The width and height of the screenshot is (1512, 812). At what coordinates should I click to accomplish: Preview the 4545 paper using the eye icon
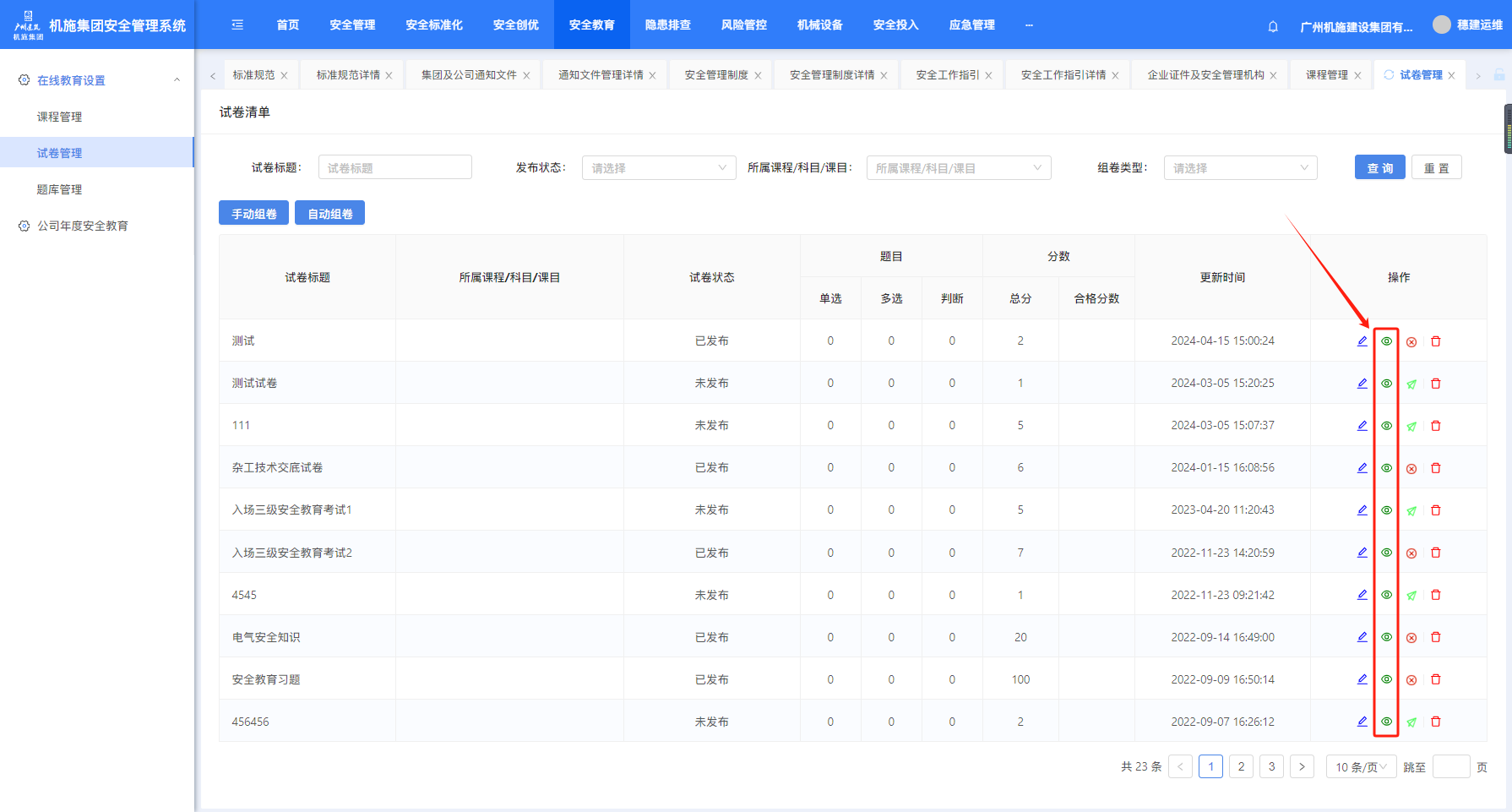click(1386, 595)
